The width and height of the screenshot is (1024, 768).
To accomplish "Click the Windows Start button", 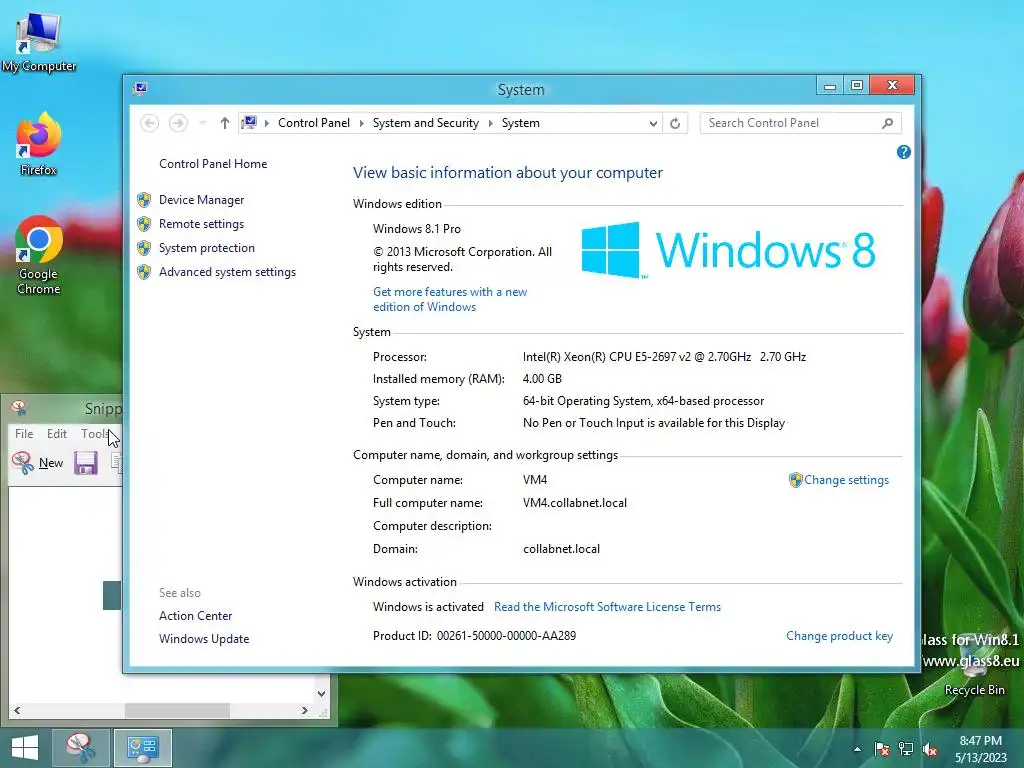I will [25, 748].
